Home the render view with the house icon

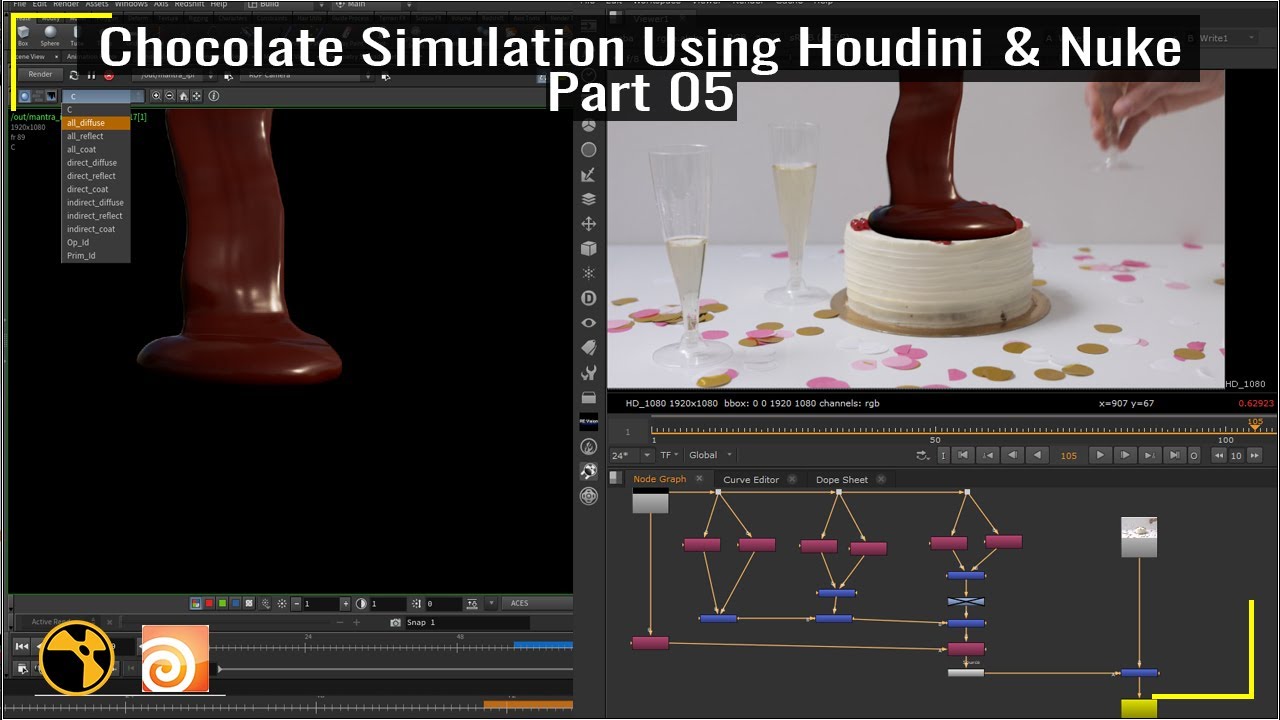183,96
